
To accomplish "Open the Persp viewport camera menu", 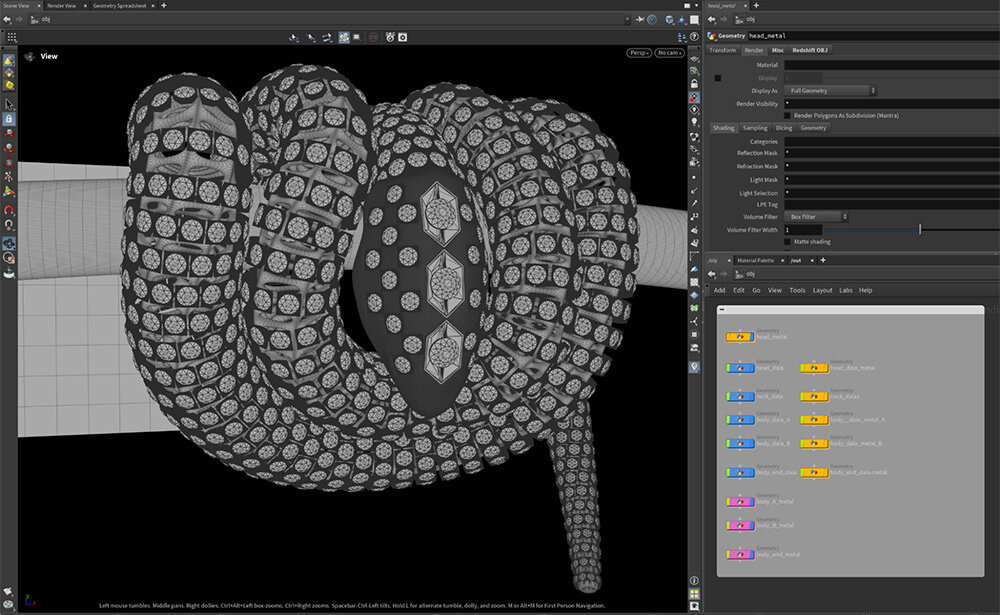I will (x=639, y=53).
